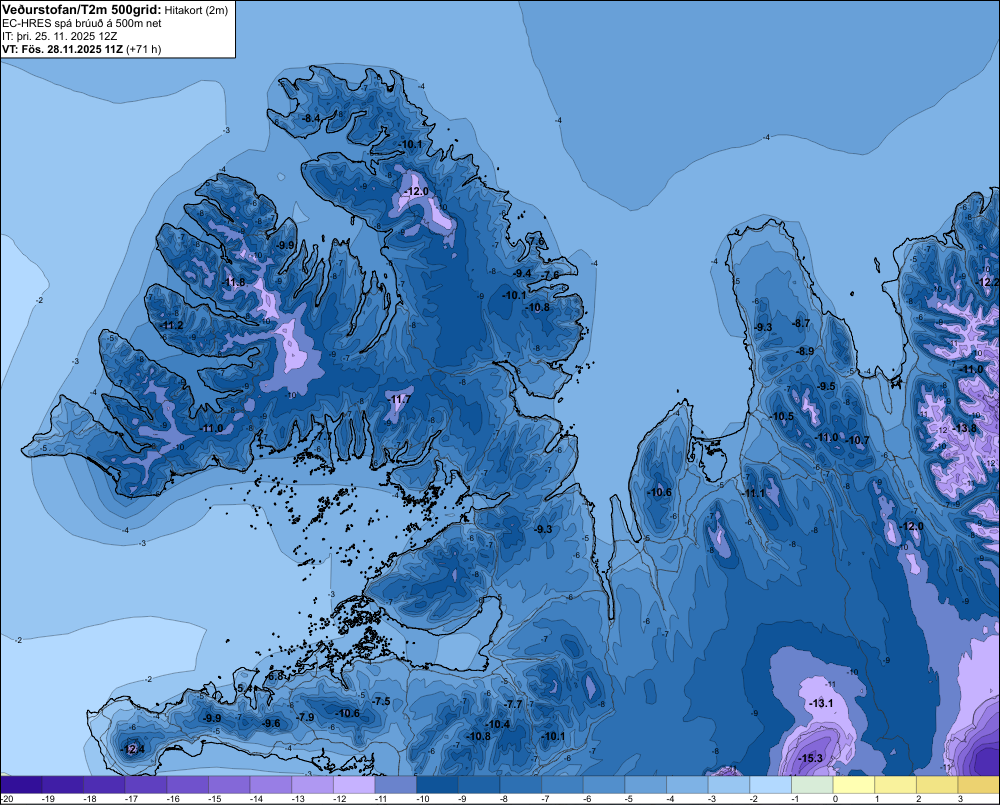Select the 'EC-HRES spá brúuð á 500m net' line
Screen dimensions: 1000x805
pyautogui.click(x=82, y=23)
